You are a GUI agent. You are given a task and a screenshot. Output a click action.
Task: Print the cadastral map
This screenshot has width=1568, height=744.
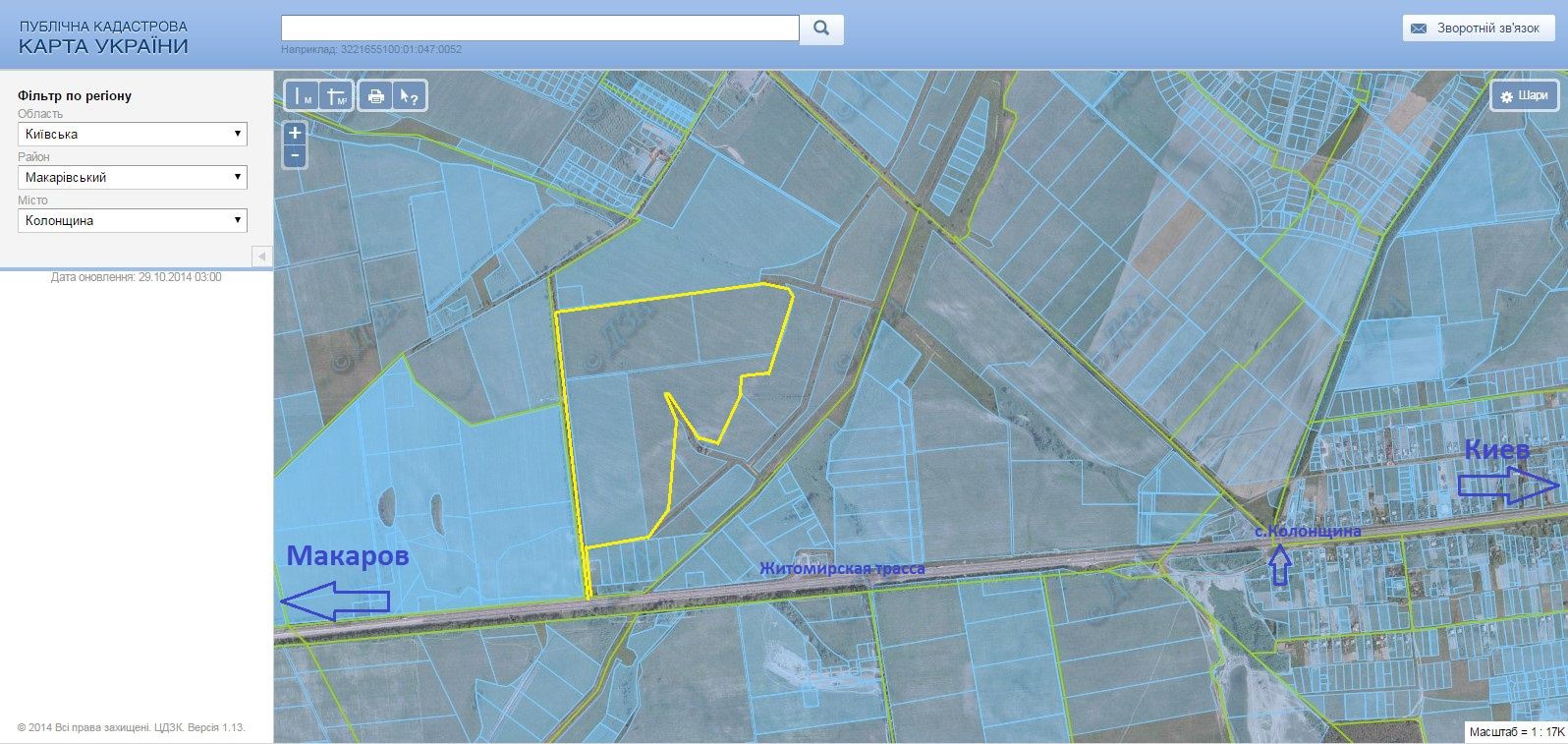(x=375, y=96)
